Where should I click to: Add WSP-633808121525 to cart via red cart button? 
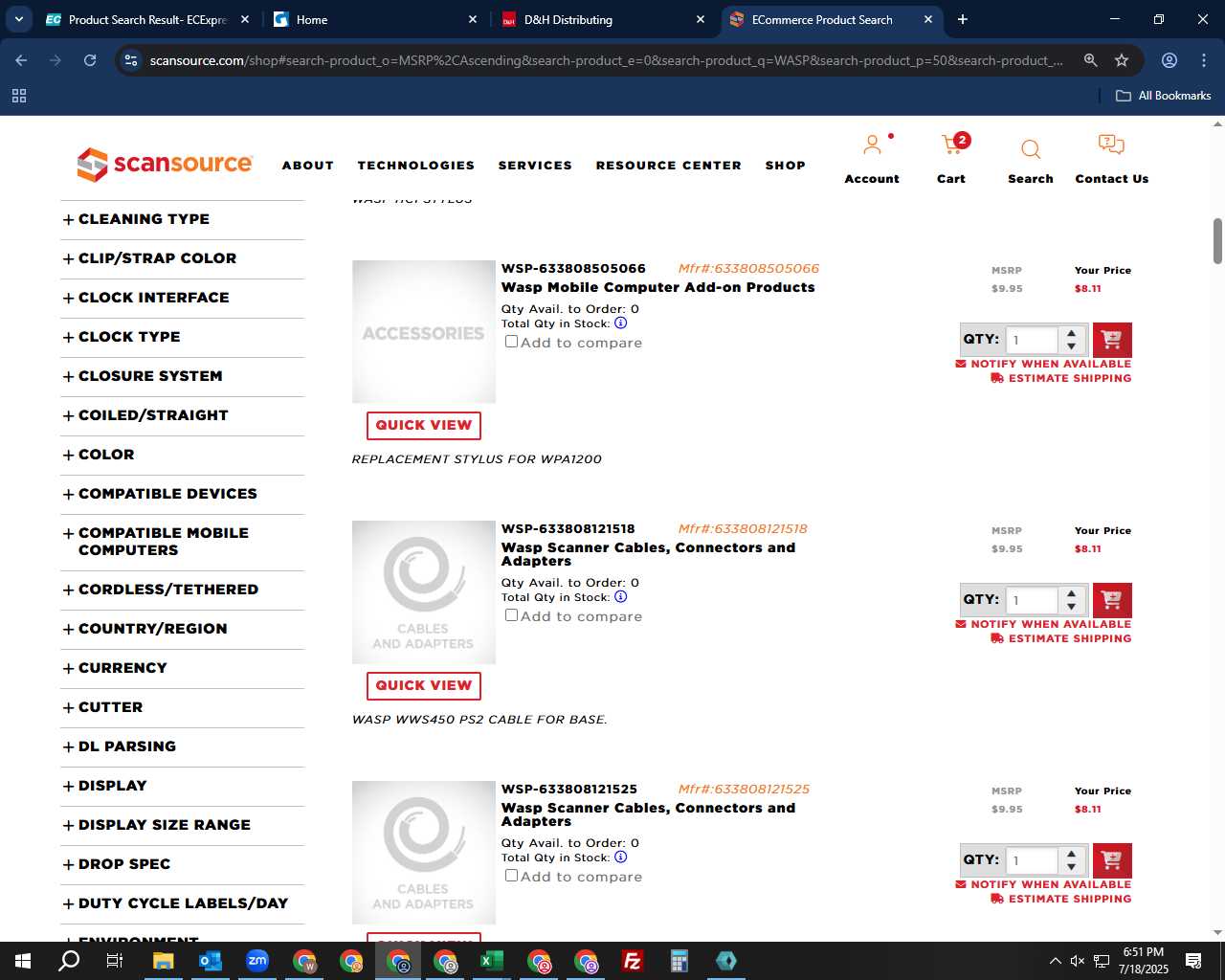[x=1111, y=860]
